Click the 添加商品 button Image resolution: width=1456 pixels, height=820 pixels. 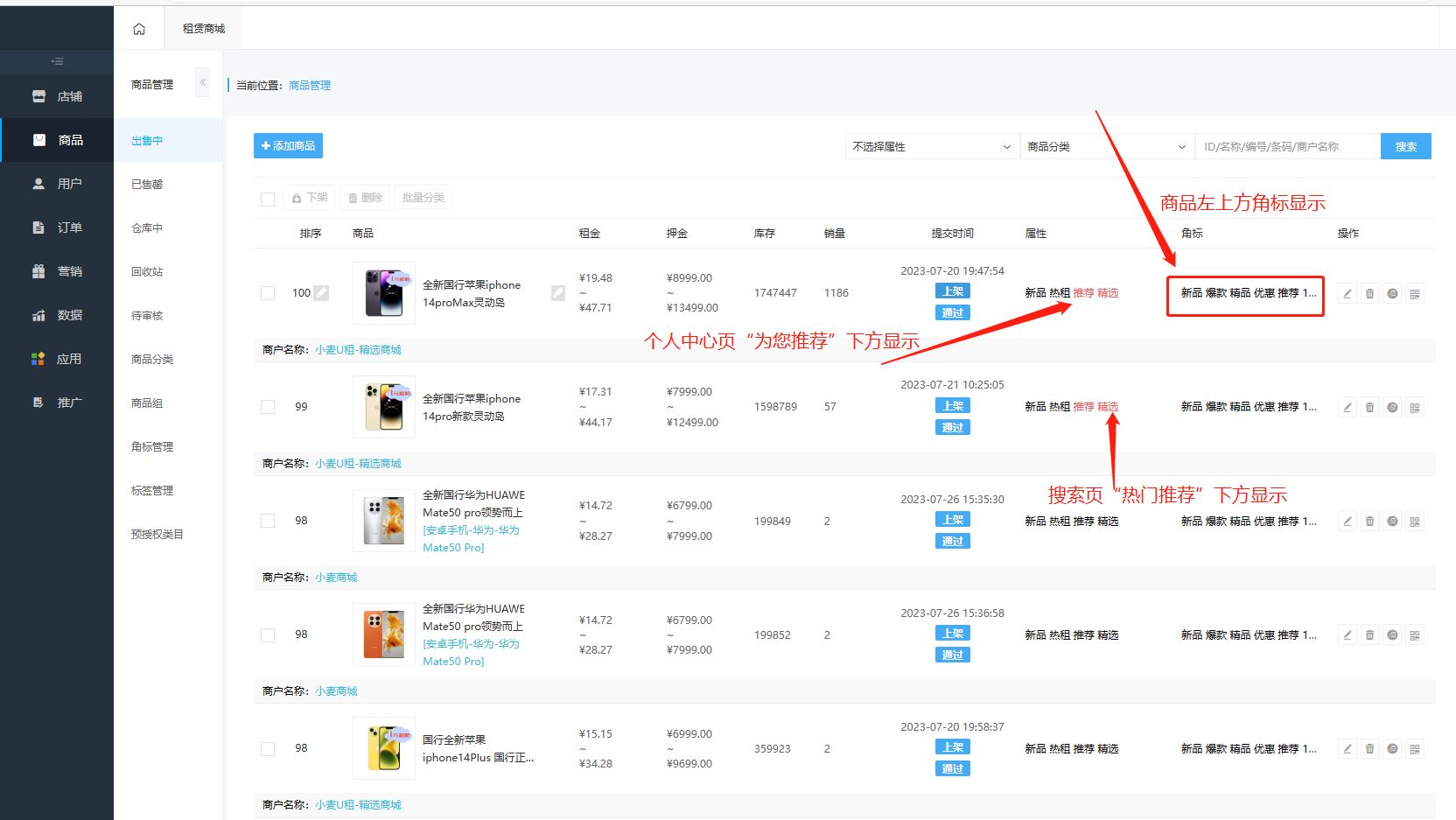(x=288, y=146)
